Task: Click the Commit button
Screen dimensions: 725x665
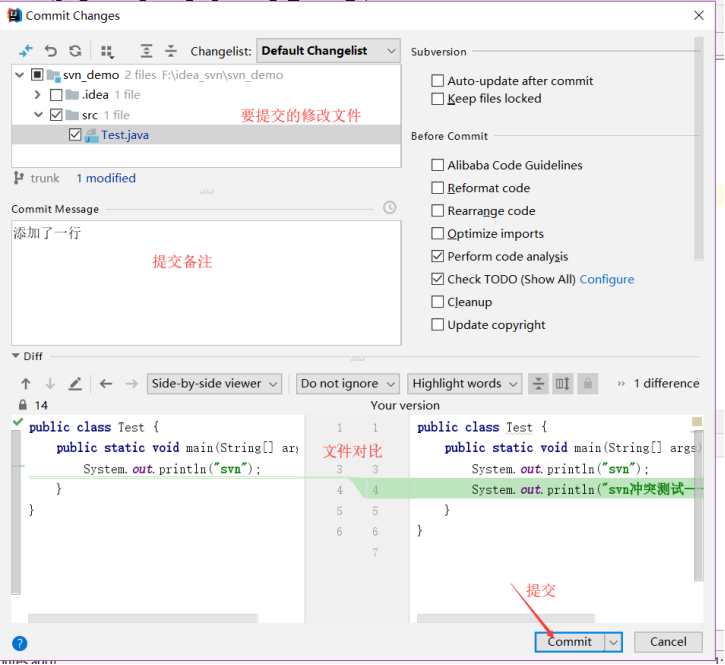Action: (x=570, y=642)
